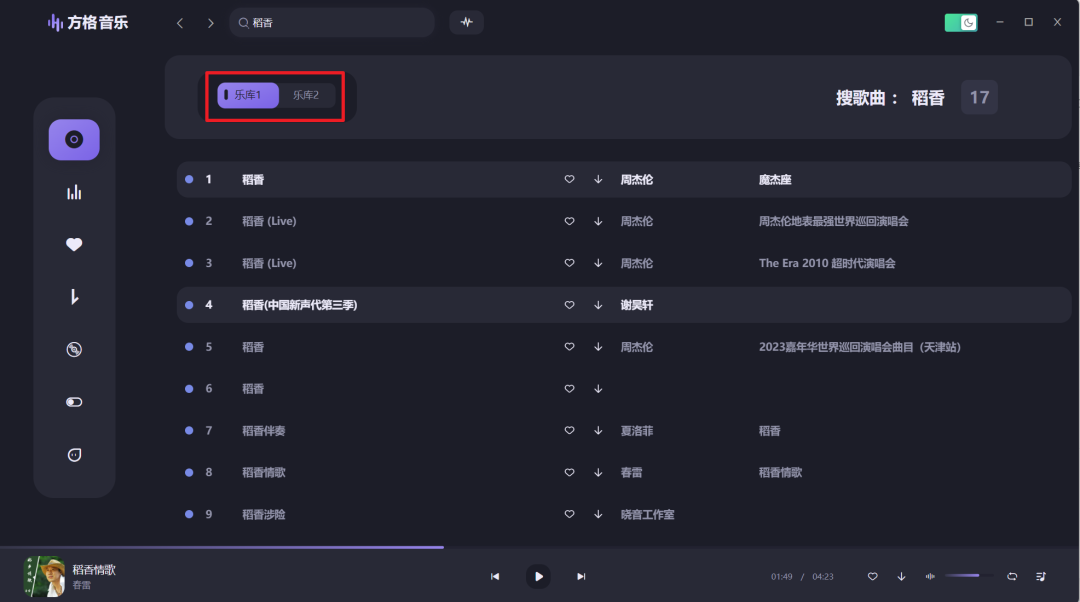The width and height of the screenshot is (1080, 602).
Task: Click the 方格音乐 logo
Action: [88, 23]
